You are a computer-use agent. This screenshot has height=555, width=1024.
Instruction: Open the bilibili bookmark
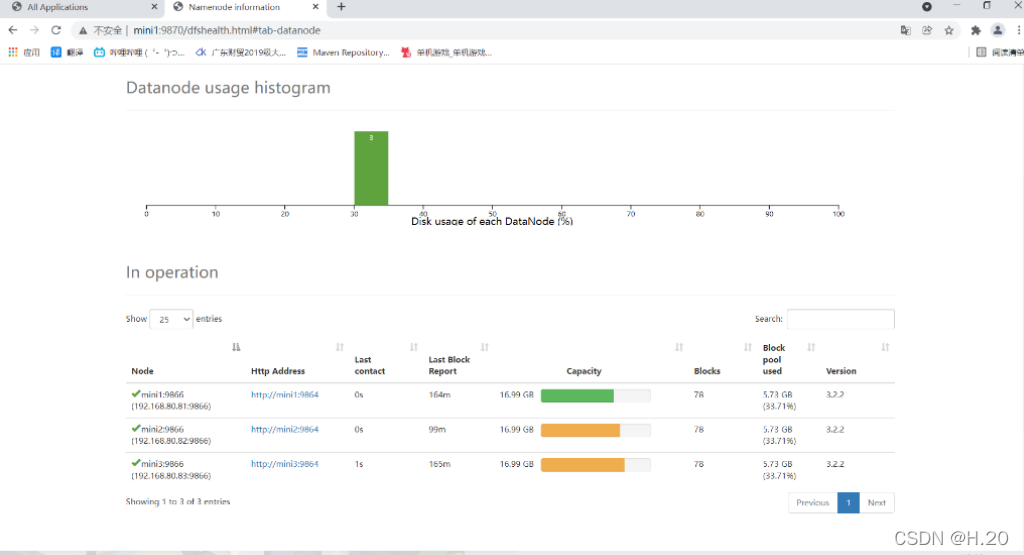[x=138, y=52]
